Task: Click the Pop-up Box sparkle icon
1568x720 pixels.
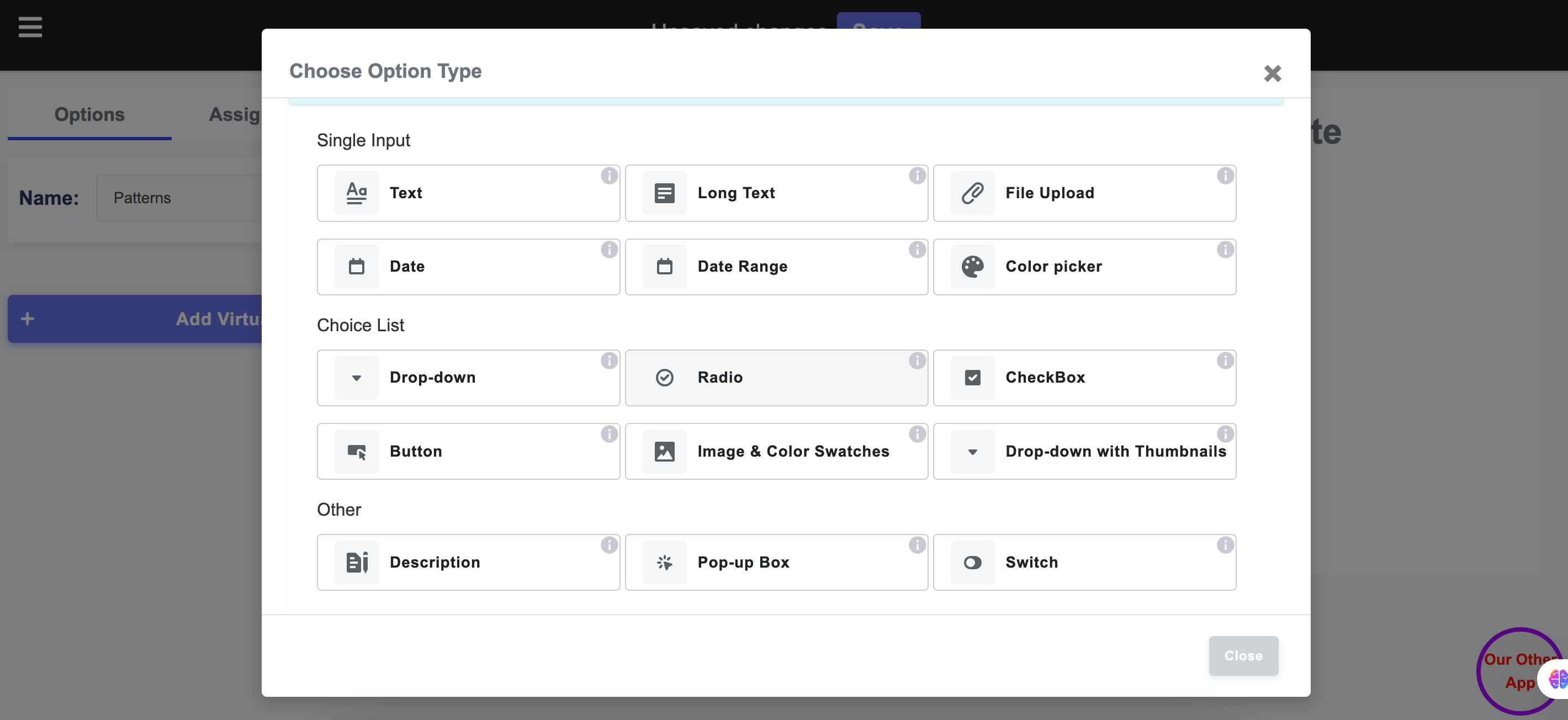Action: (664, 563)
